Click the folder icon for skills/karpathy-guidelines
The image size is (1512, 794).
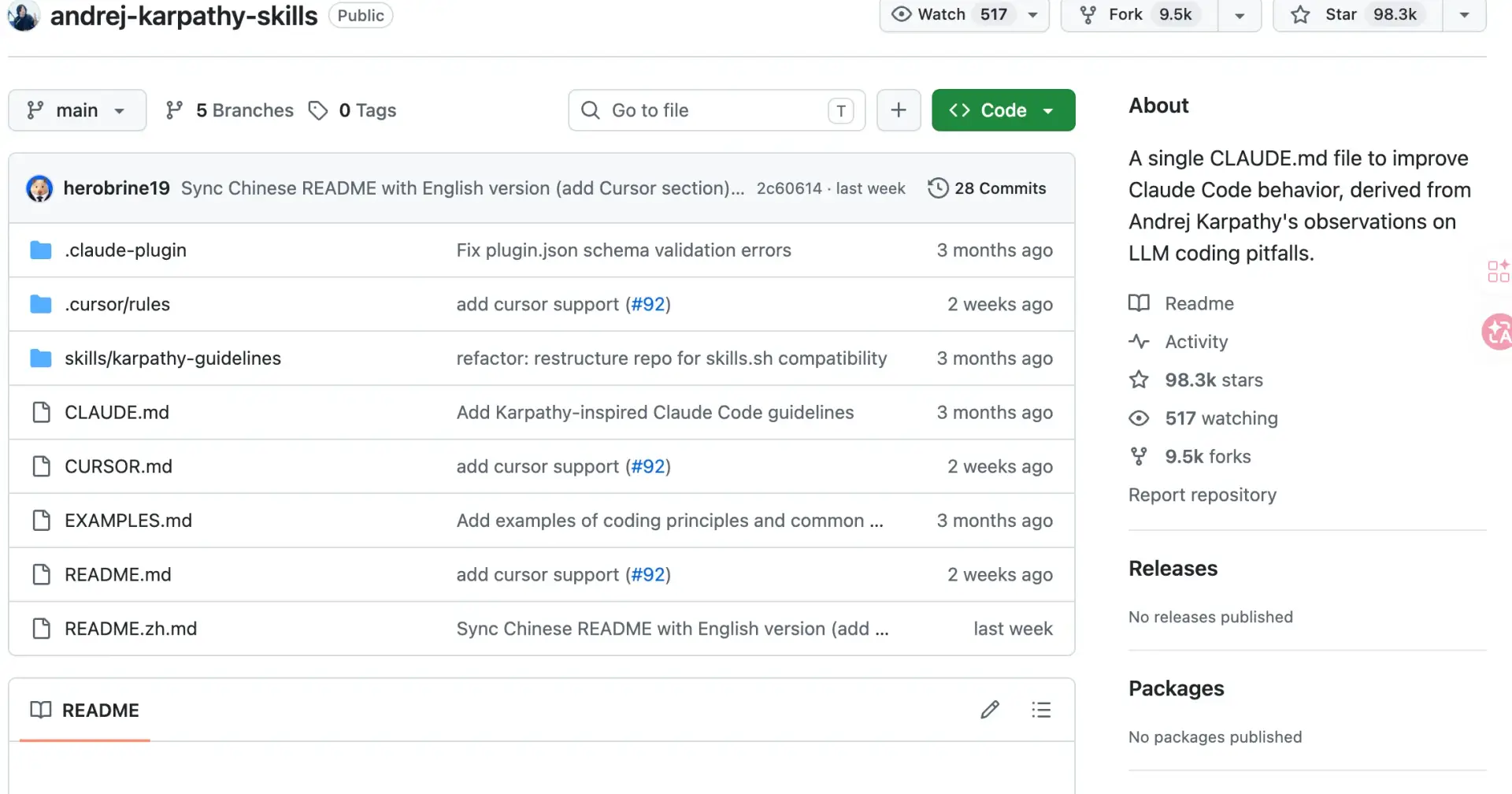click(x=41, y=358)
